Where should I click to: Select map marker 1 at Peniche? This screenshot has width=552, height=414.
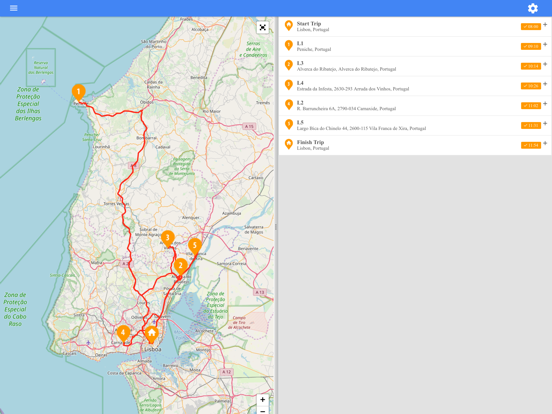pyautogui.click(x=79, y=94)
